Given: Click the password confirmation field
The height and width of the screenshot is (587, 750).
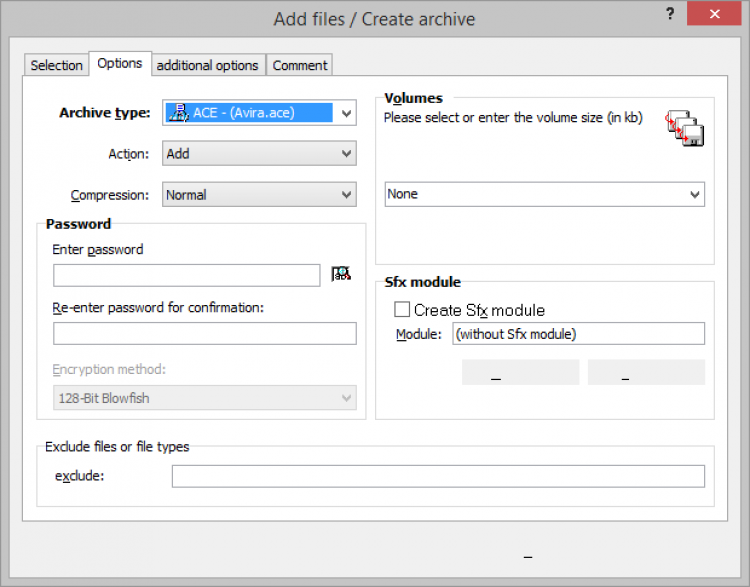Looking at the screenshot, I should tap(204, 333).
